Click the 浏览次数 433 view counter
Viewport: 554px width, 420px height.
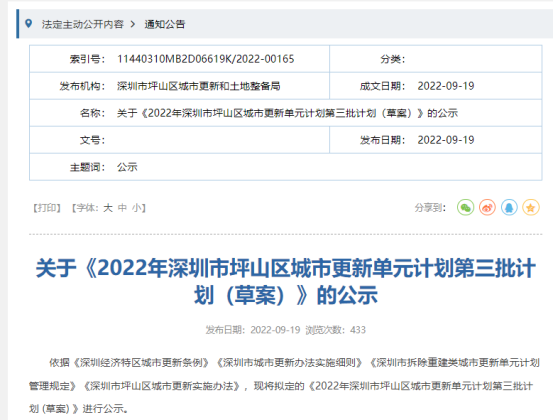(x=335, y=330)
